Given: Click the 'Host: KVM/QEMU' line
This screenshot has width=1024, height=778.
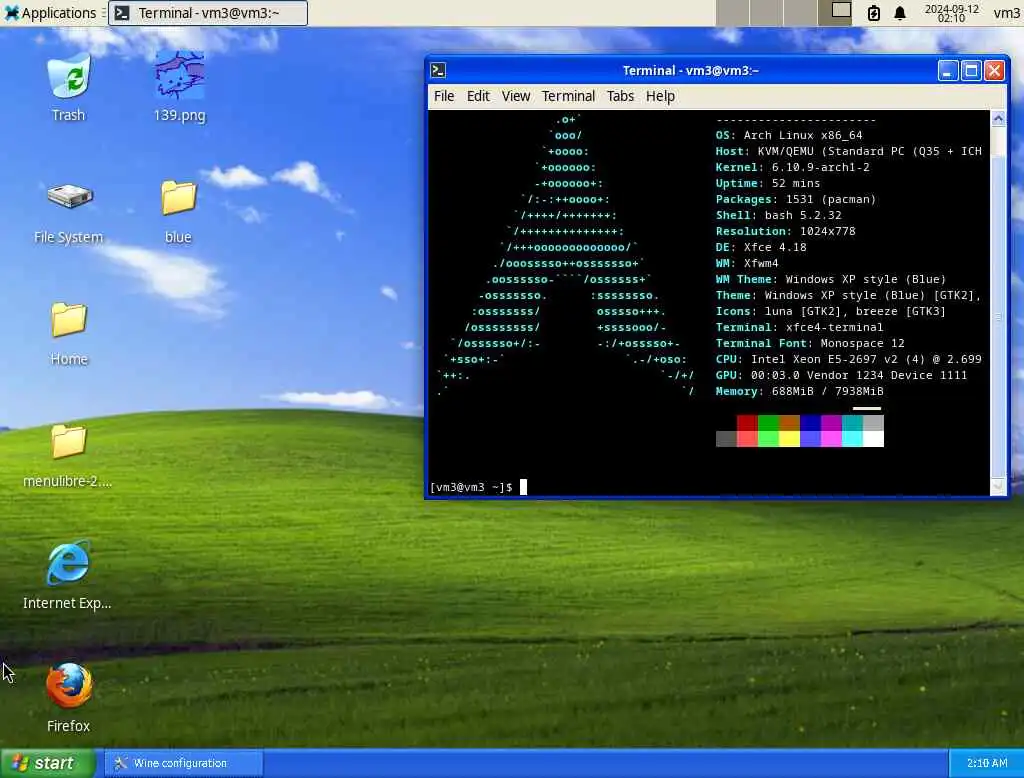Looking at the screenshot, I should 848,152.
